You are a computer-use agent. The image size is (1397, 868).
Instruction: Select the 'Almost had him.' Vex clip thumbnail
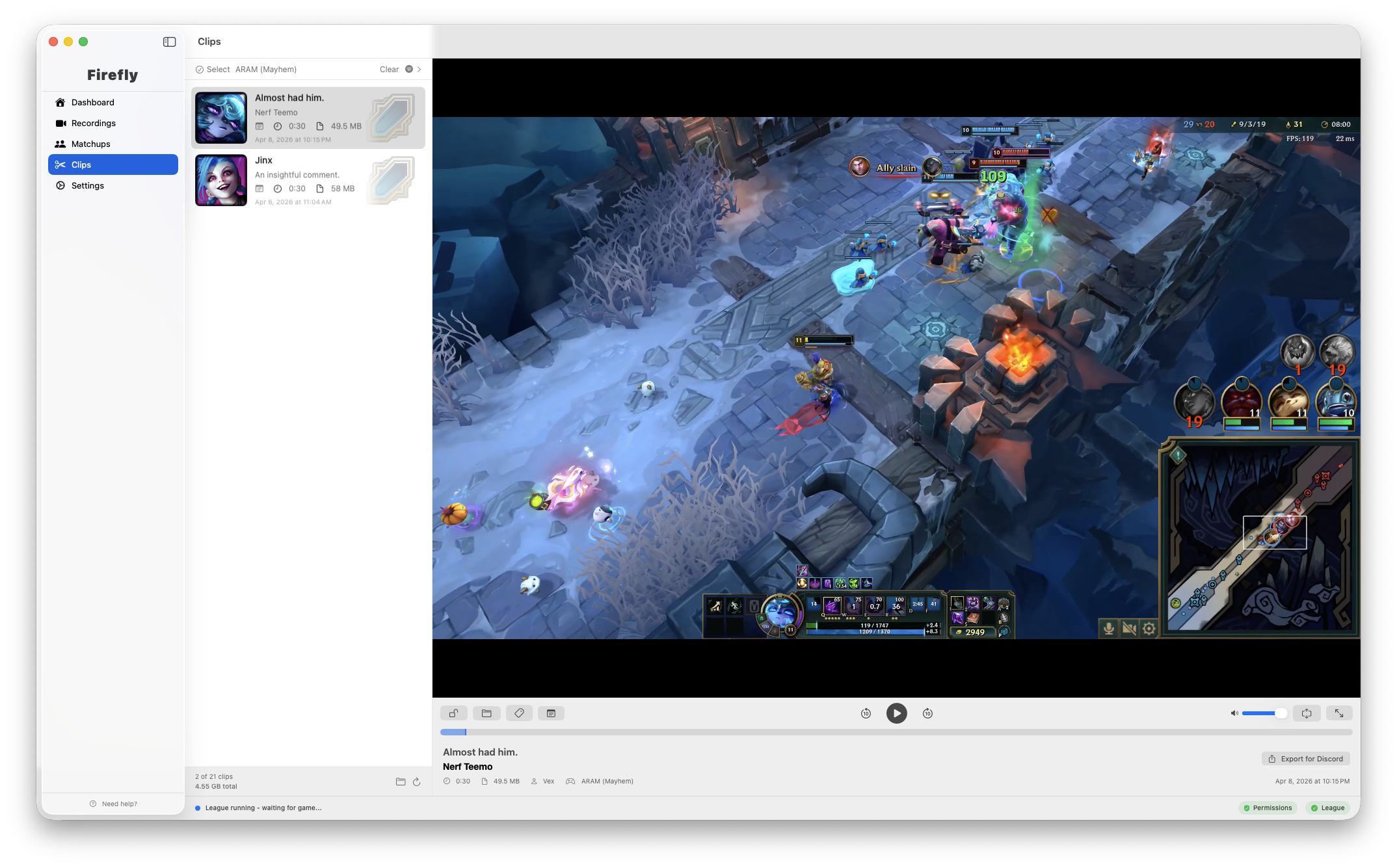pos(221,118)
